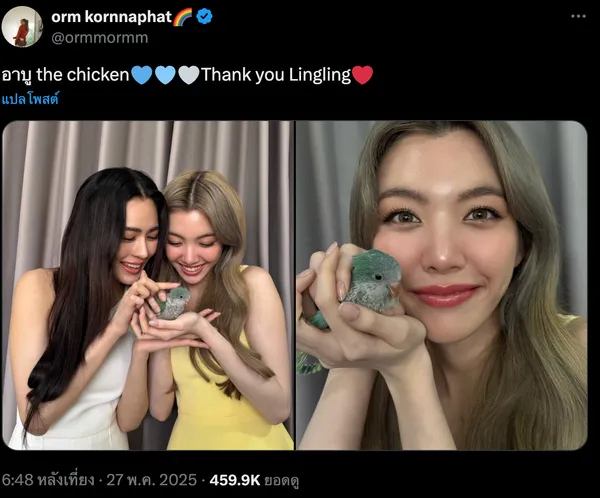The image size is (600, 498).
Task: Click the blue verified badge
Action: (205, 16)
